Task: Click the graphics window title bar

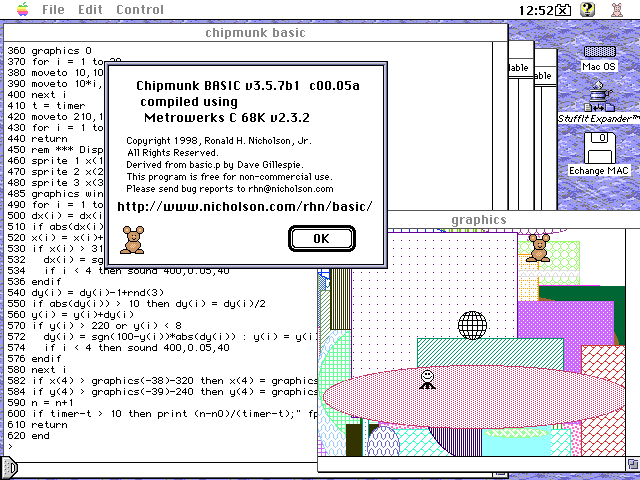Action: point(479,220)
